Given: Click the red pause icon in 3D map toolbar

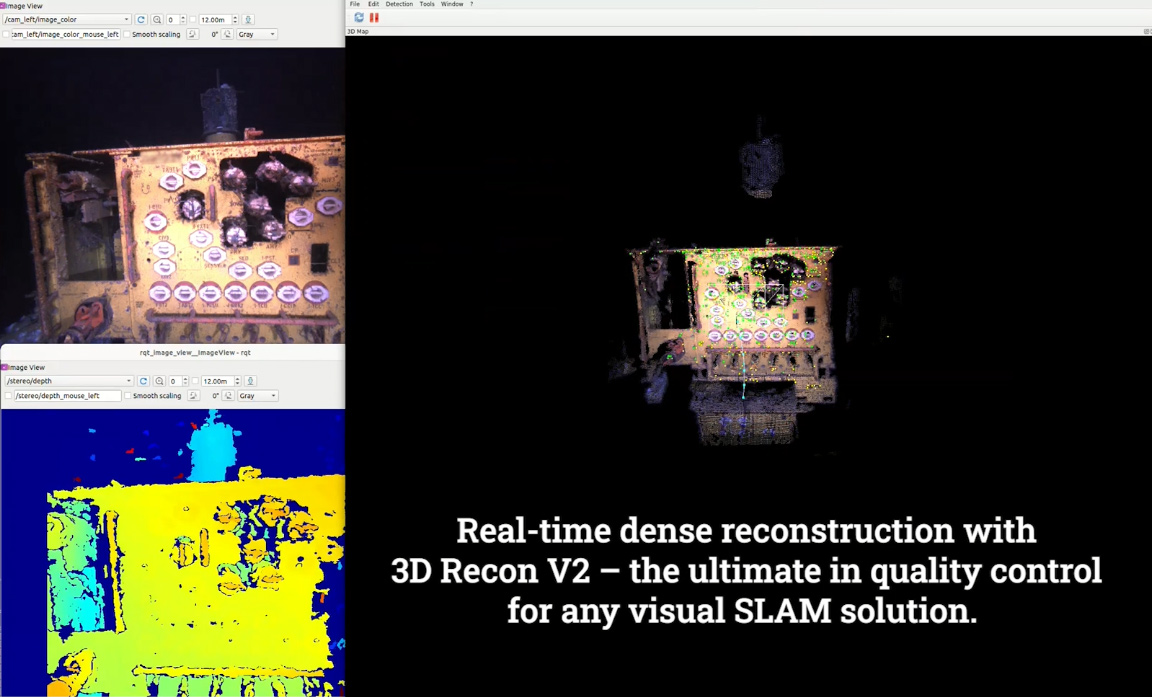Looking at the screenshot, I should (374, 17).
